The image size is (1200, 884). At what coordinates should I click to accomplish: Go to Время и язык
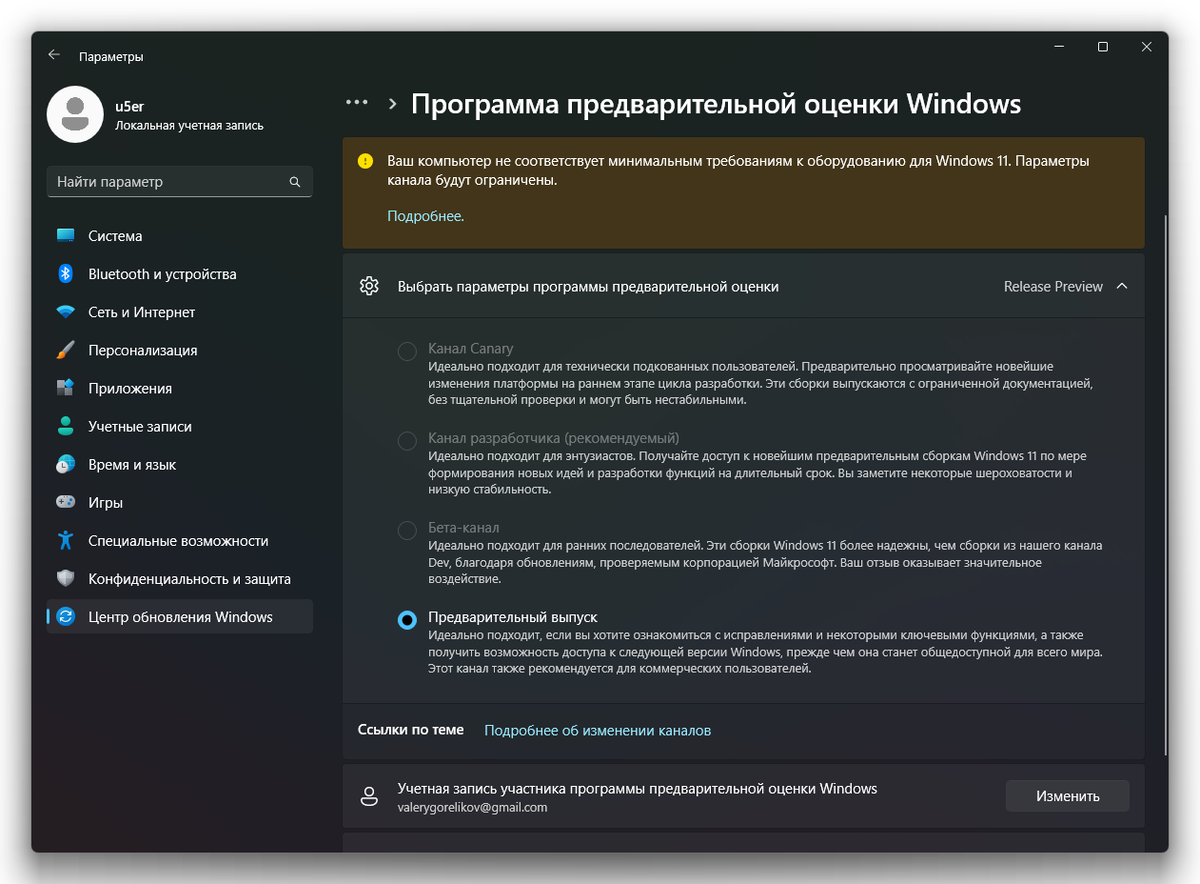pyautogui.click(x=180, y=464)
